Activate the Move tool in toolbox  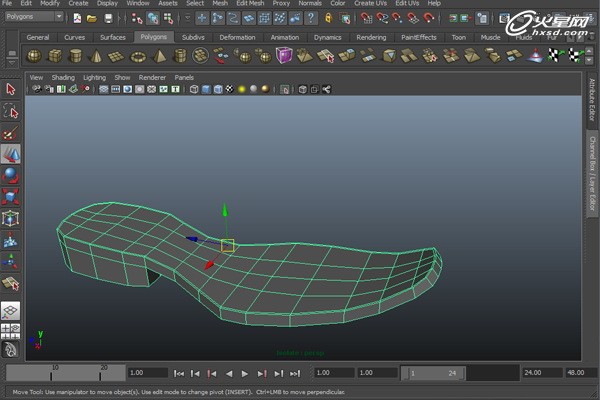coord(11,154)
